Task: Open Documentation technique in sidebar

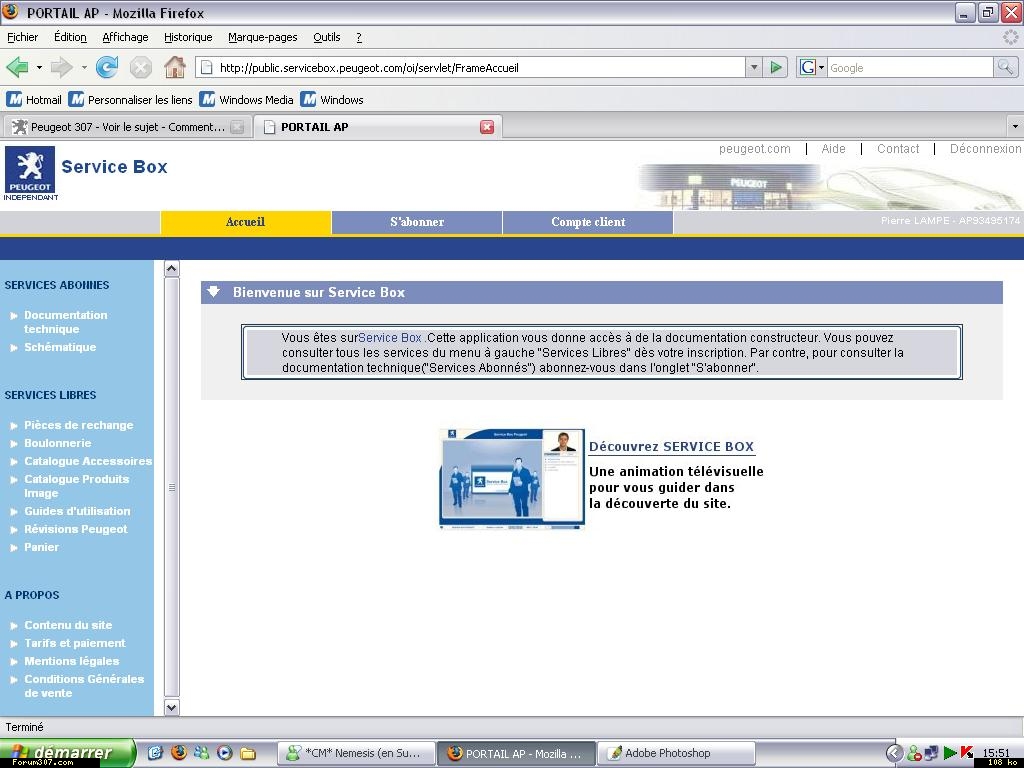Action: [x=65, y=322]
